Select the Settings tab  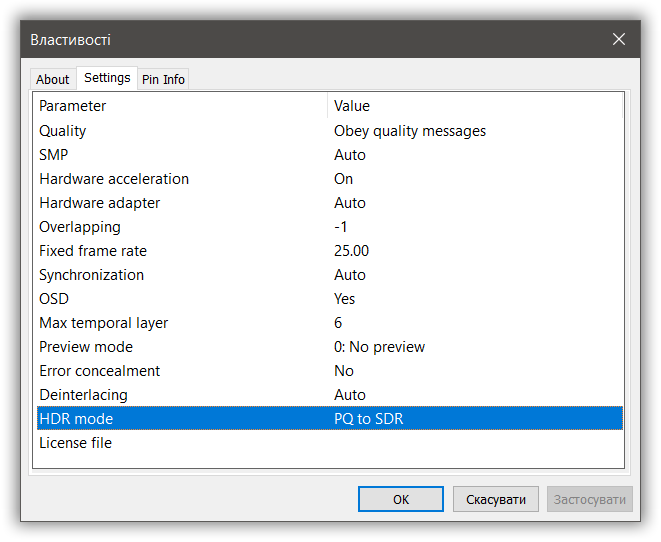pos(107,78)
